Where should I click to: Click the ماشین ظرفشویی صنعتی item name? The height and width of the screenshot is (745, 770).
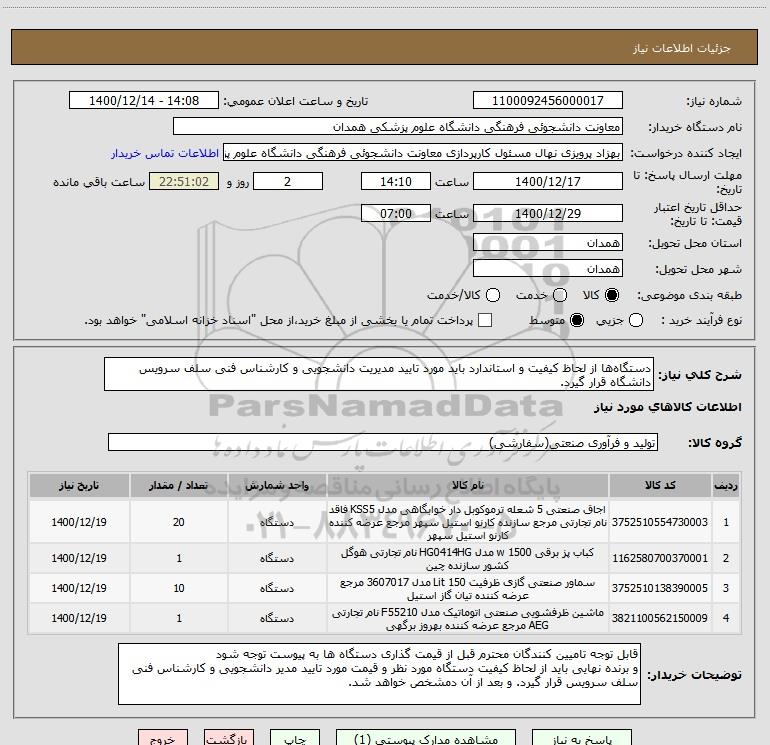[468, 618]
